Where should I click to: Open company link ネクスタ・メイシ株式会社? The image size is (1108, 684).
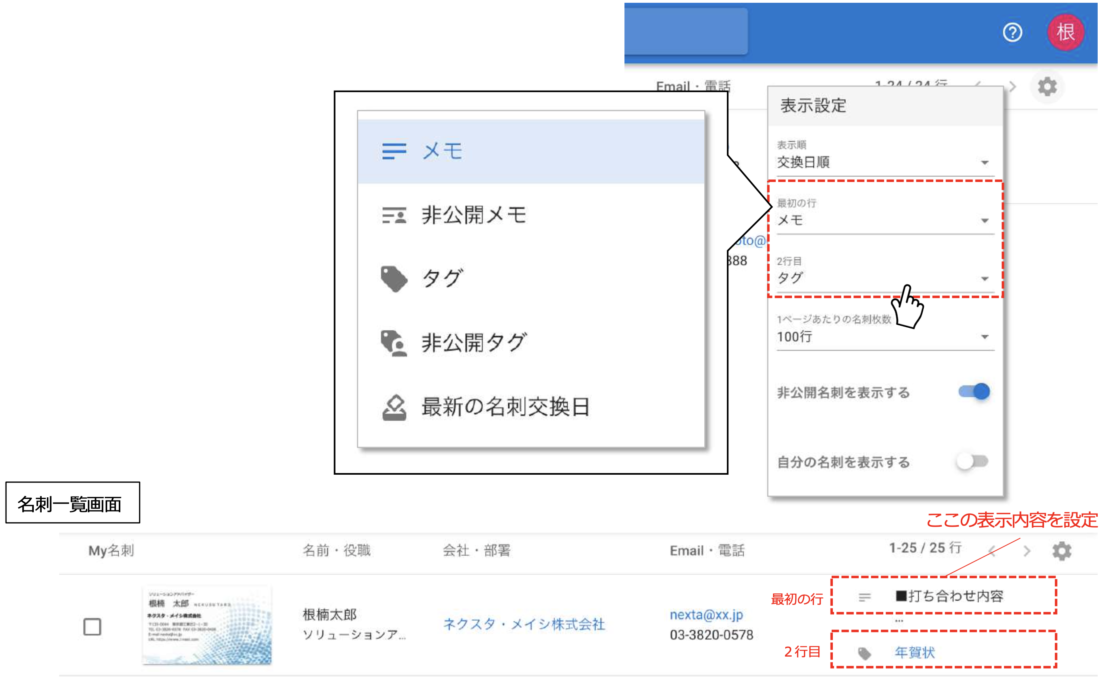click(524, 624)
